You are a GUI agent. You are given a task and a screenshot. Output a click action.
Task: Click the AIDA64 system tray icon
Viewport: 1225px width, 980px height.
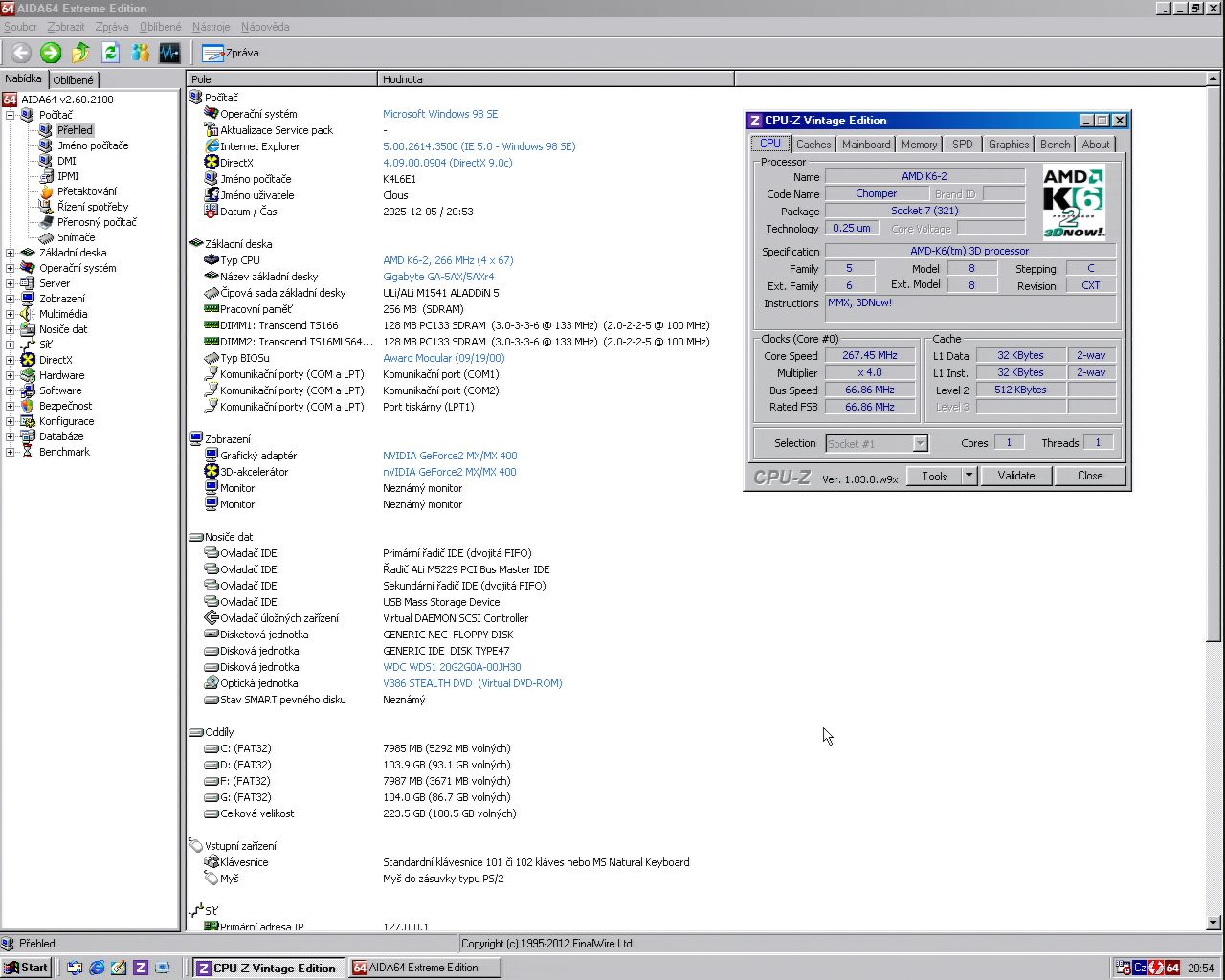1172,968
